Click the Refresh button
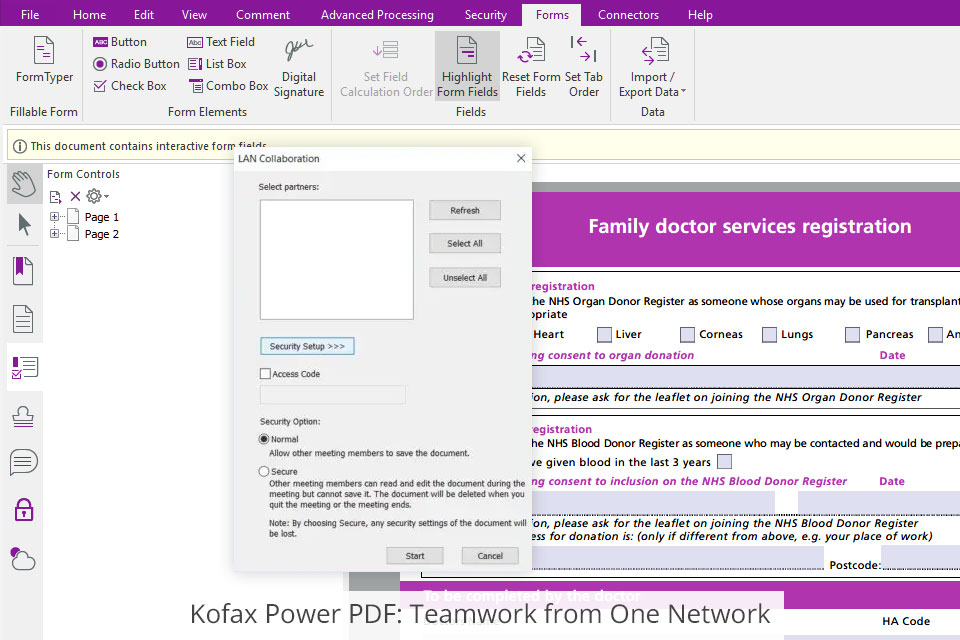960x640 pixels. pyautogui.click(x=465, y=210)
